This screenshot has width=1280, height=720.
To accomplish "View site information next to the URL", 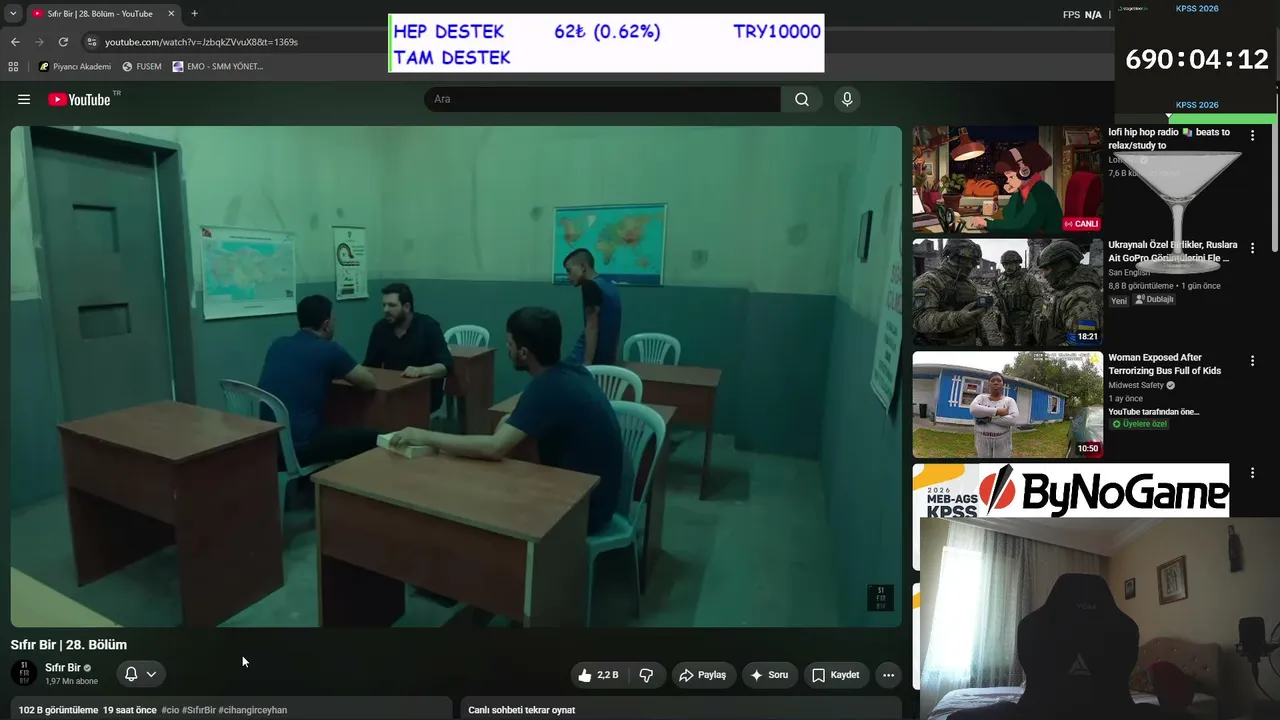I will coord(92,42).
